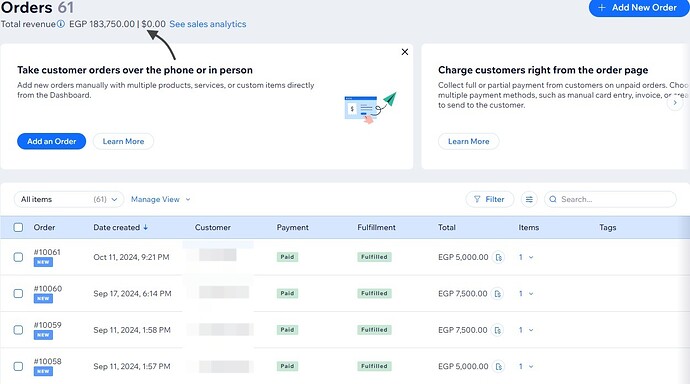
Task: Open the Filter button
Action: (x=489, y=199)
